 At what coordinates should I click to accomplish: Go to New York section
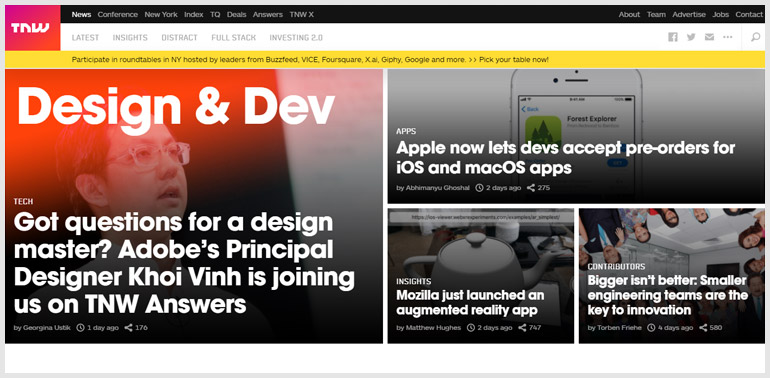tap(161, 14)
